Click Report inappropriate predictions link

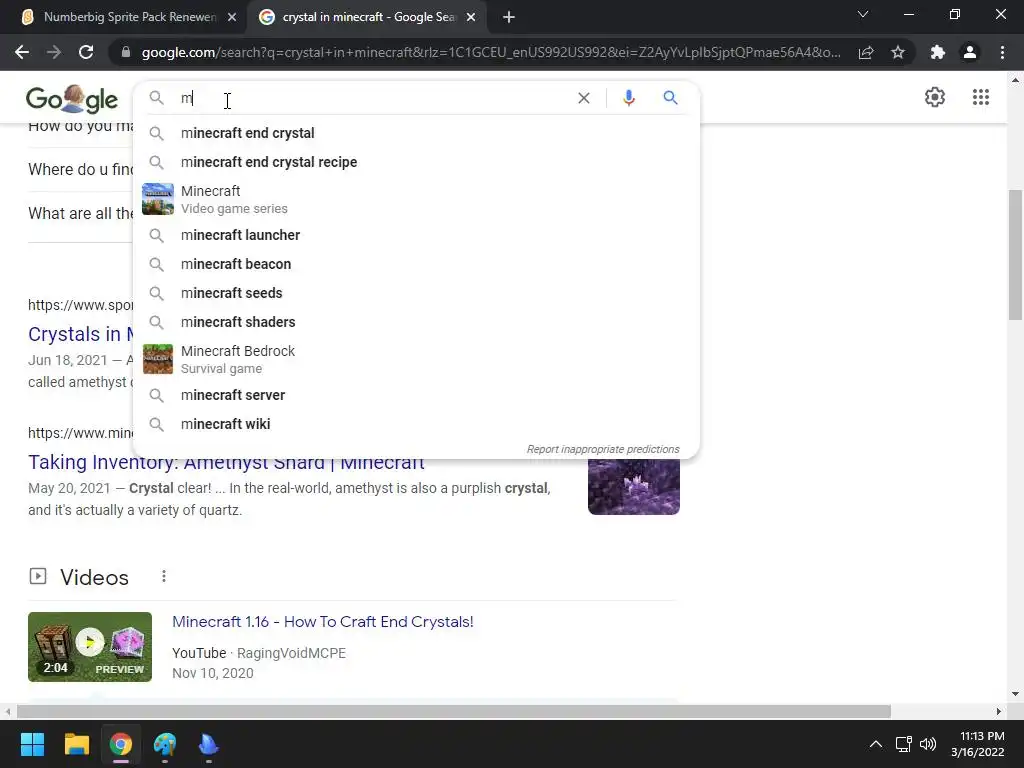coord(603,449)
